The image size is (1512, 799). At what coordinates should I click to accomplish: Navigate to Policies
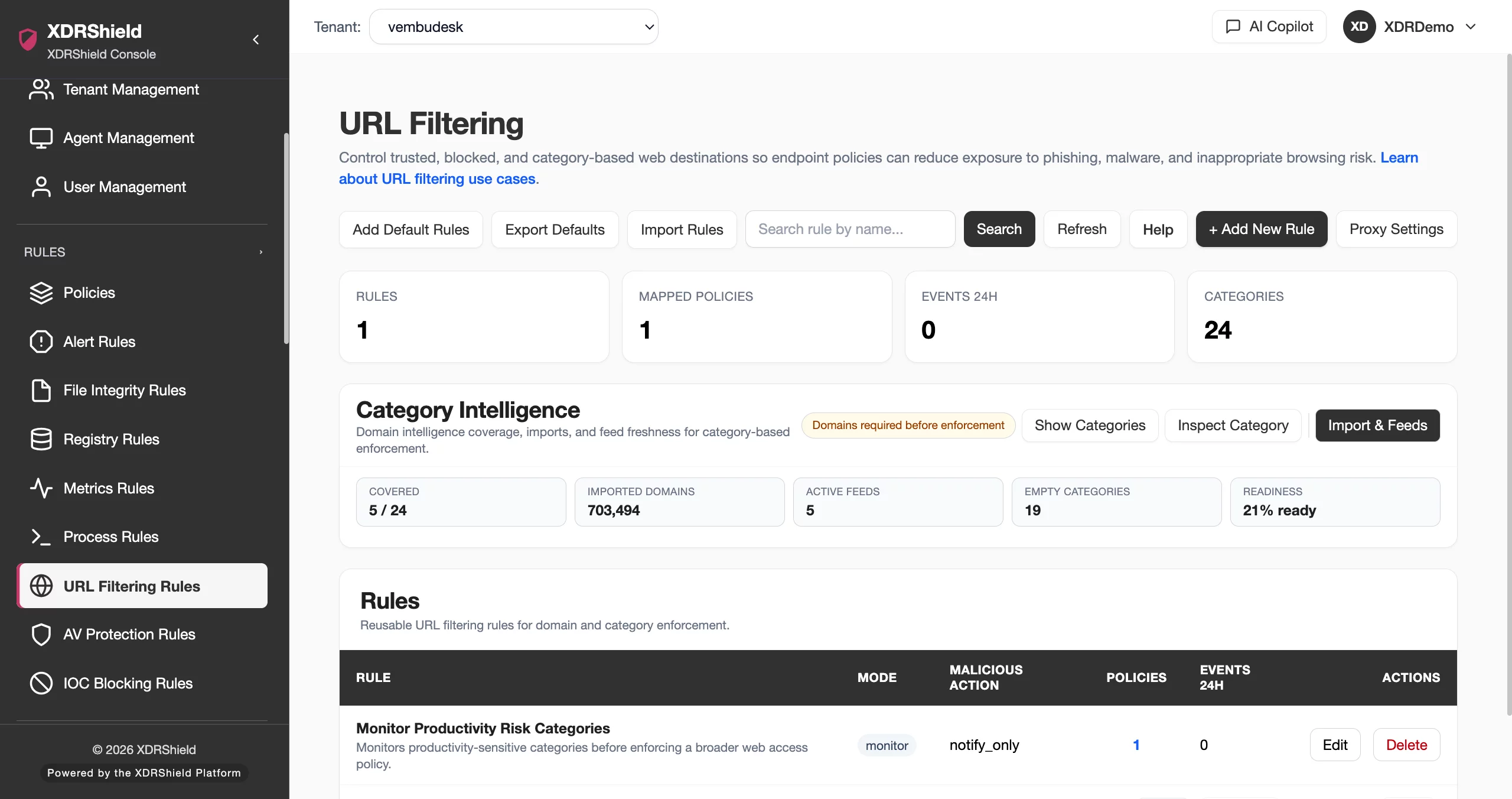pos(142,293)
